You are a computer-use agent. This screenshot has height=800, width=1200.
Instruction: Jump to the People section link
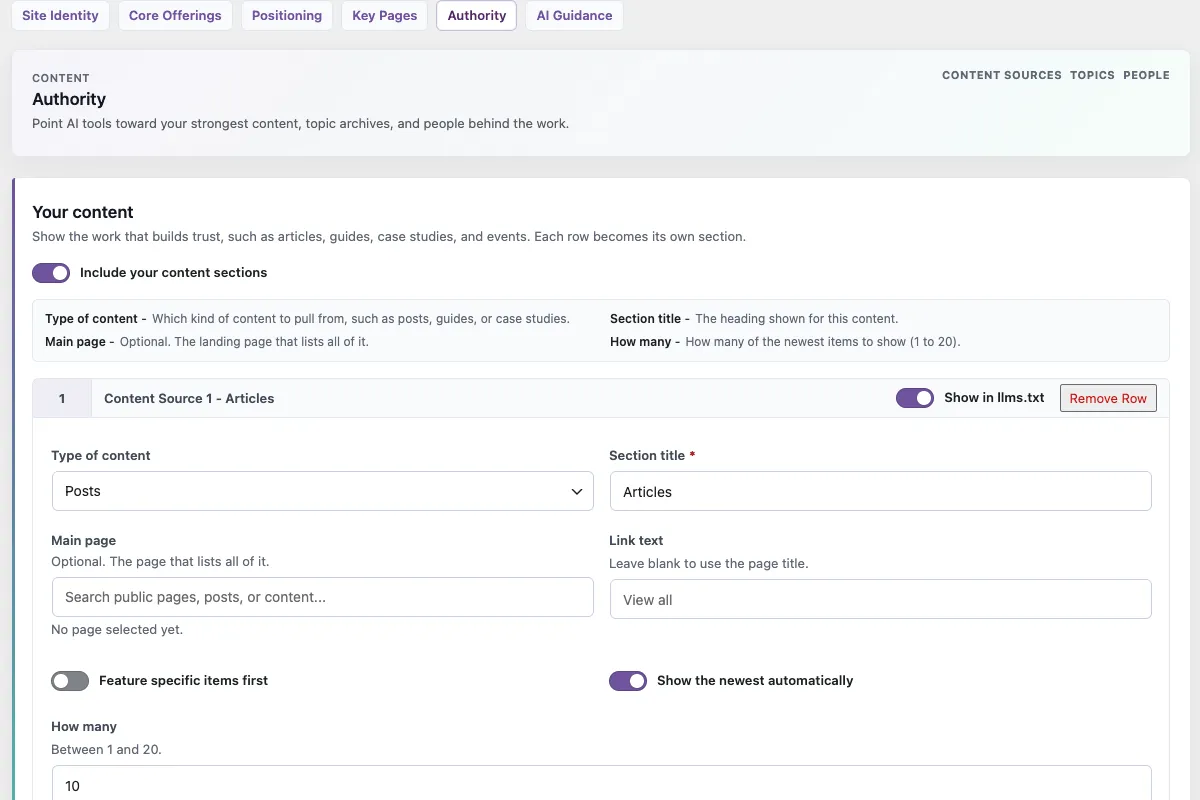tap(1146, 75)
